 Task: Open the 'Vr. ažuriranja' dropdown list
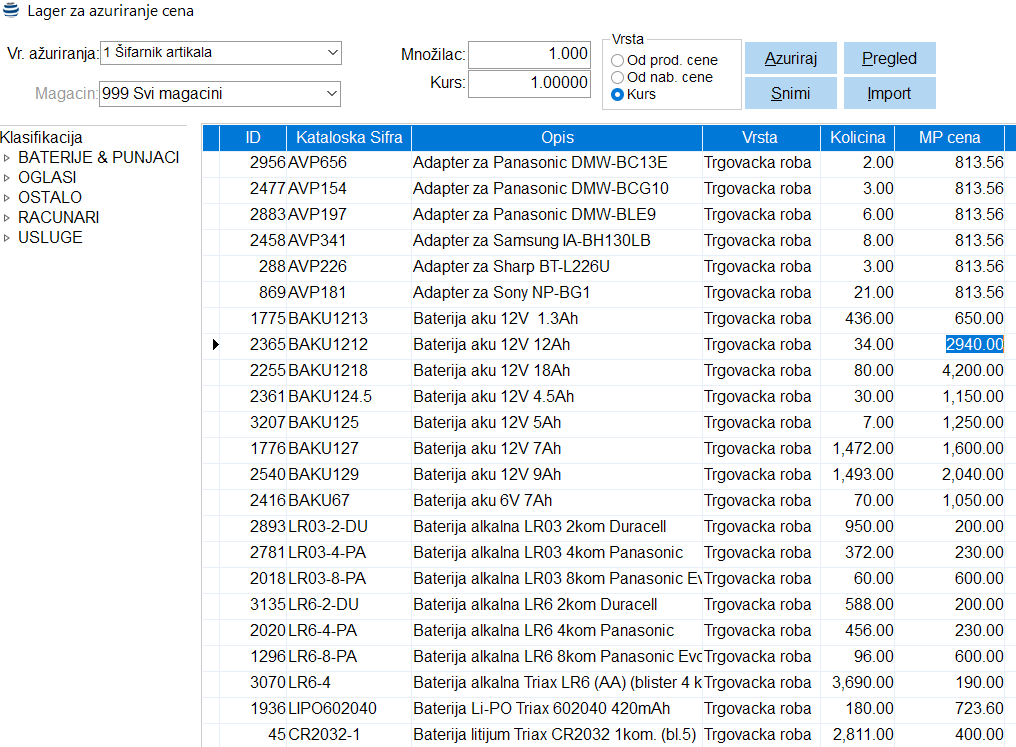(x=332, y=52)
